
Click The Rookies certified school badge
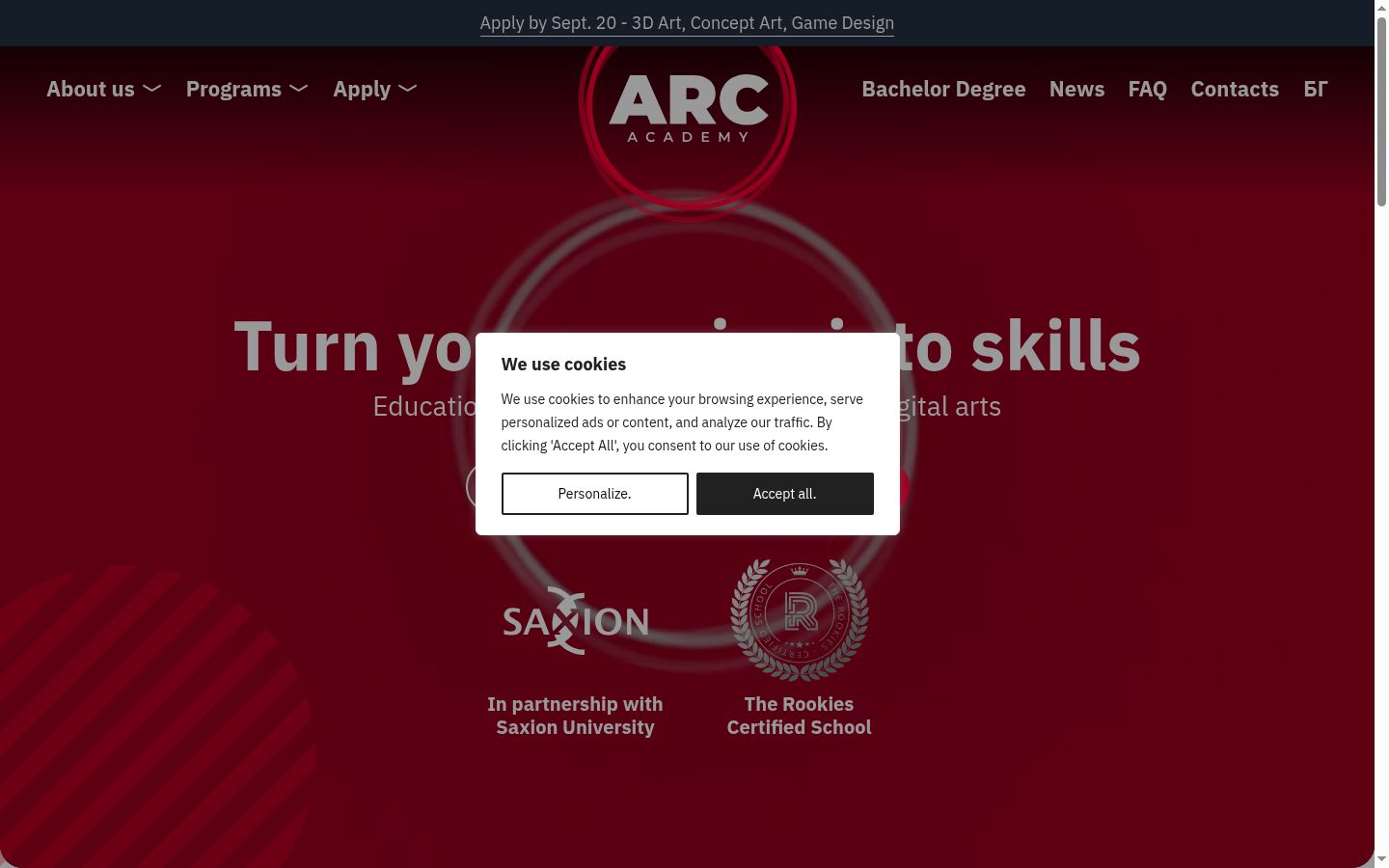[x=799, y=619]
